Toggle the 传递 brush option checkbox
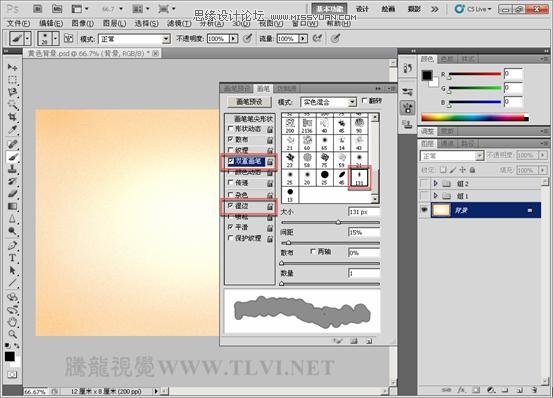Screen dimensions: 553x398 (231, 183)
